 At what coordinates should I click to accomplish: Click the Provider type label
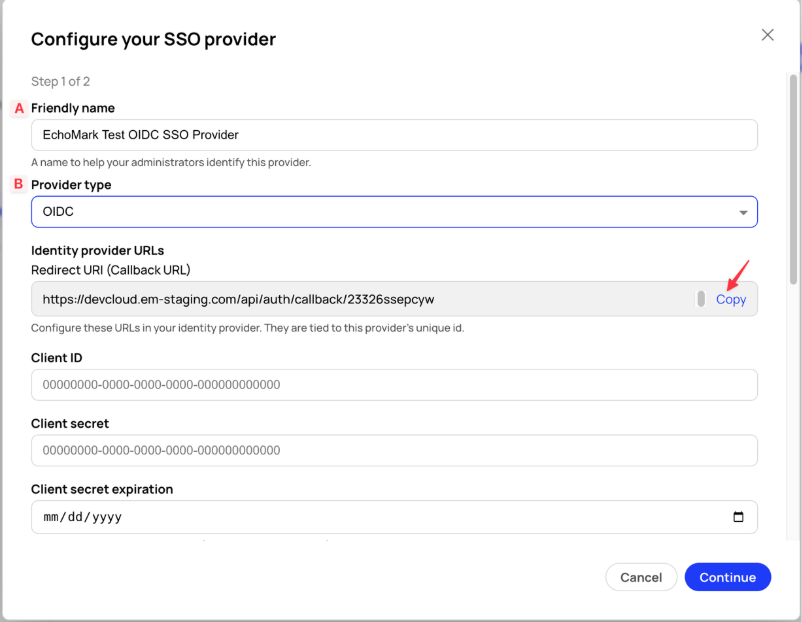coord(71,185)
